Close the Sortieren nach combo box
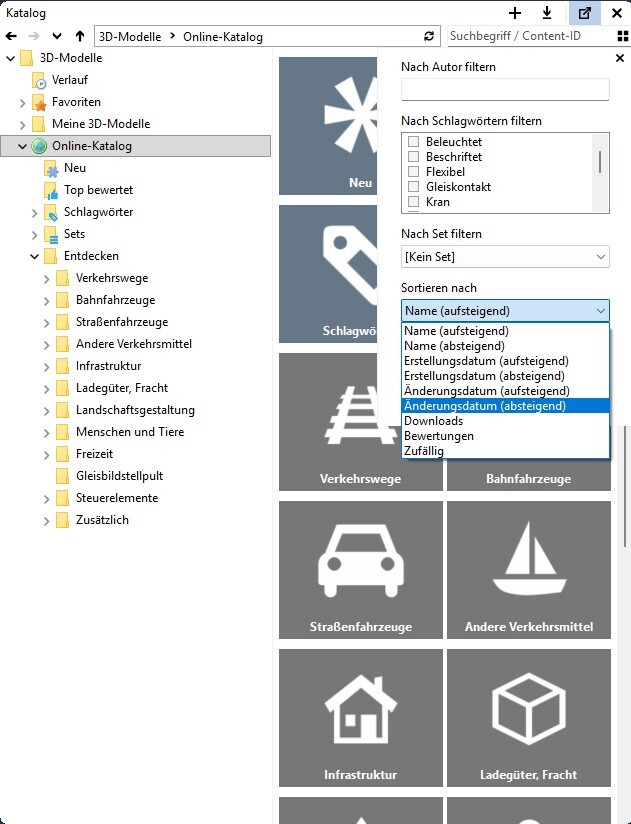631x824 pixels. (x=505, y=311)
